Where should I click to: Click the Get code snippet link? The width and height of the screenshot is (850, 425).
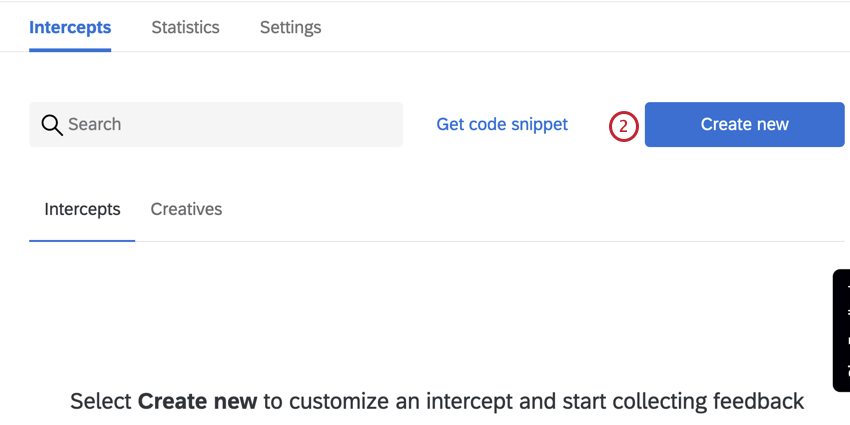coord(502,124)
